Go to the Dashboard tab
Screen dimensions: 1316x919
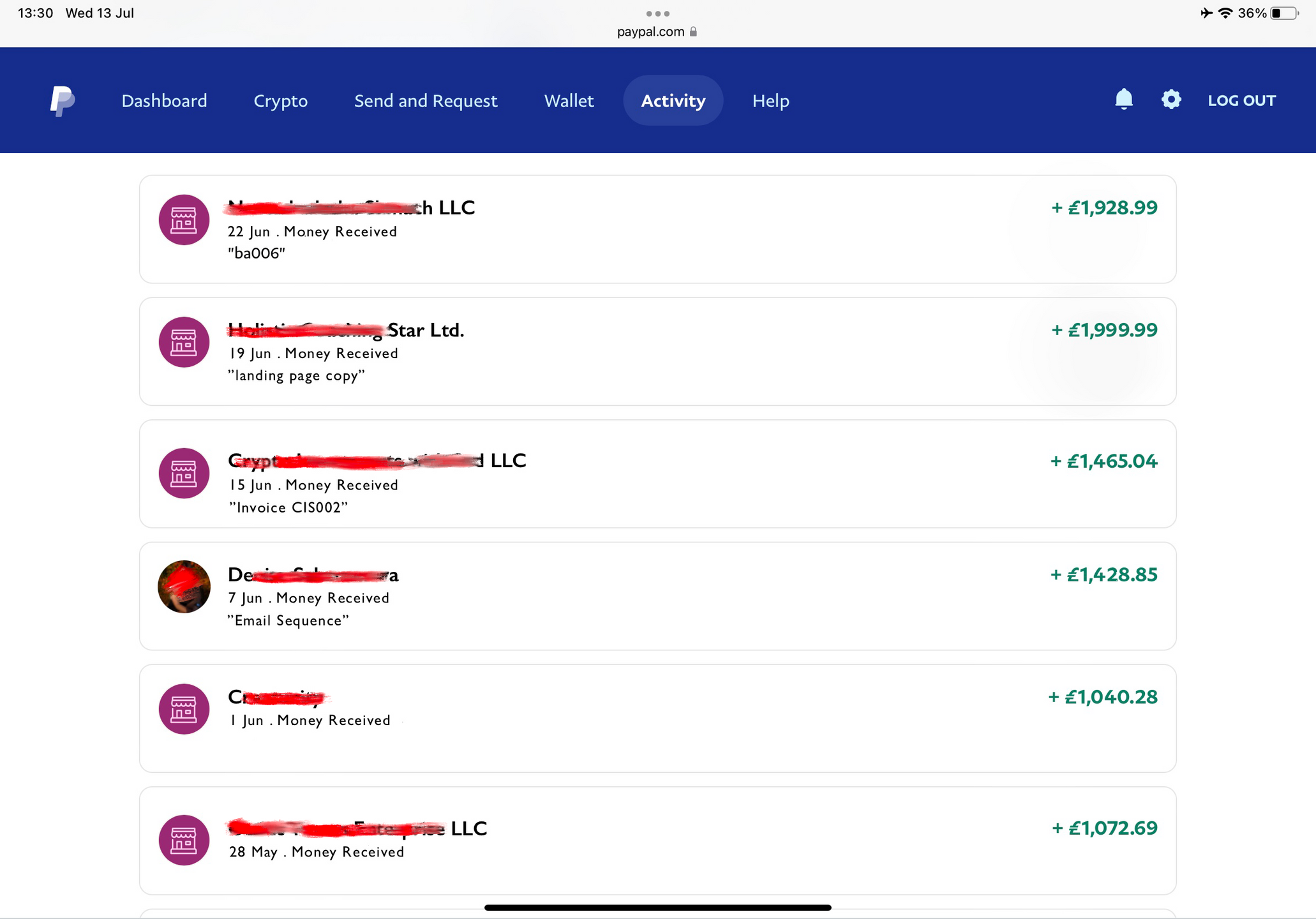[164, 101]
